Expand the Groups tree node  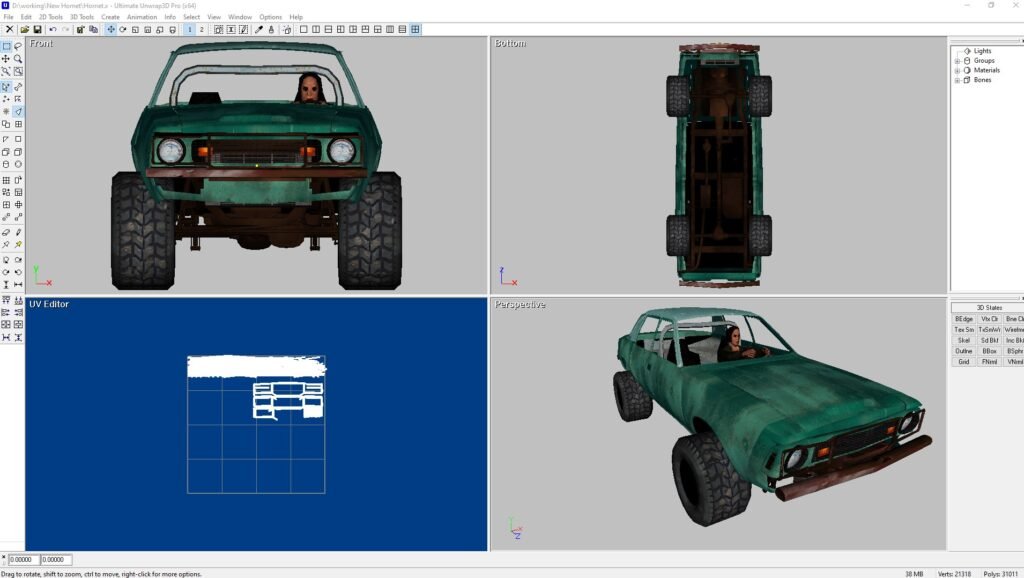pos(957,61)
